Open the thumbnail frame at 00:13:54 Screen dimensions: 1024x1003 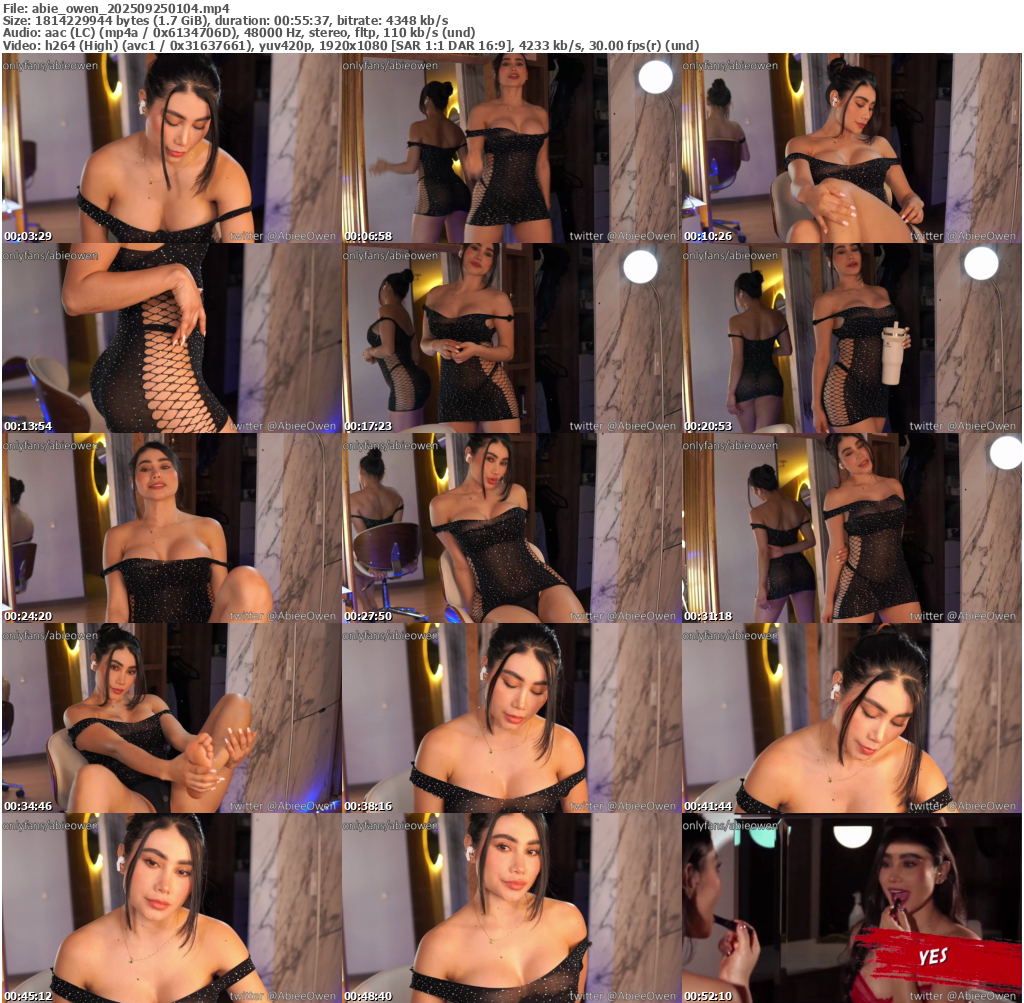(171, 338)
